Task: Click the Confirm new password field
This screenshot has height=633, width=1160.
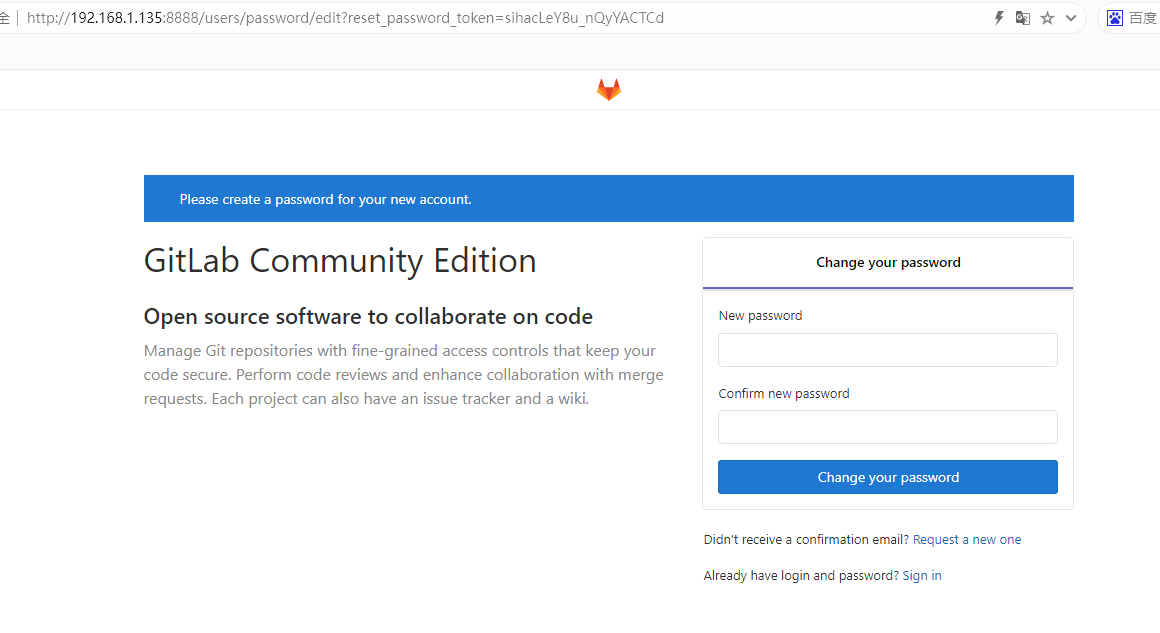Action: tap(888, 427)
